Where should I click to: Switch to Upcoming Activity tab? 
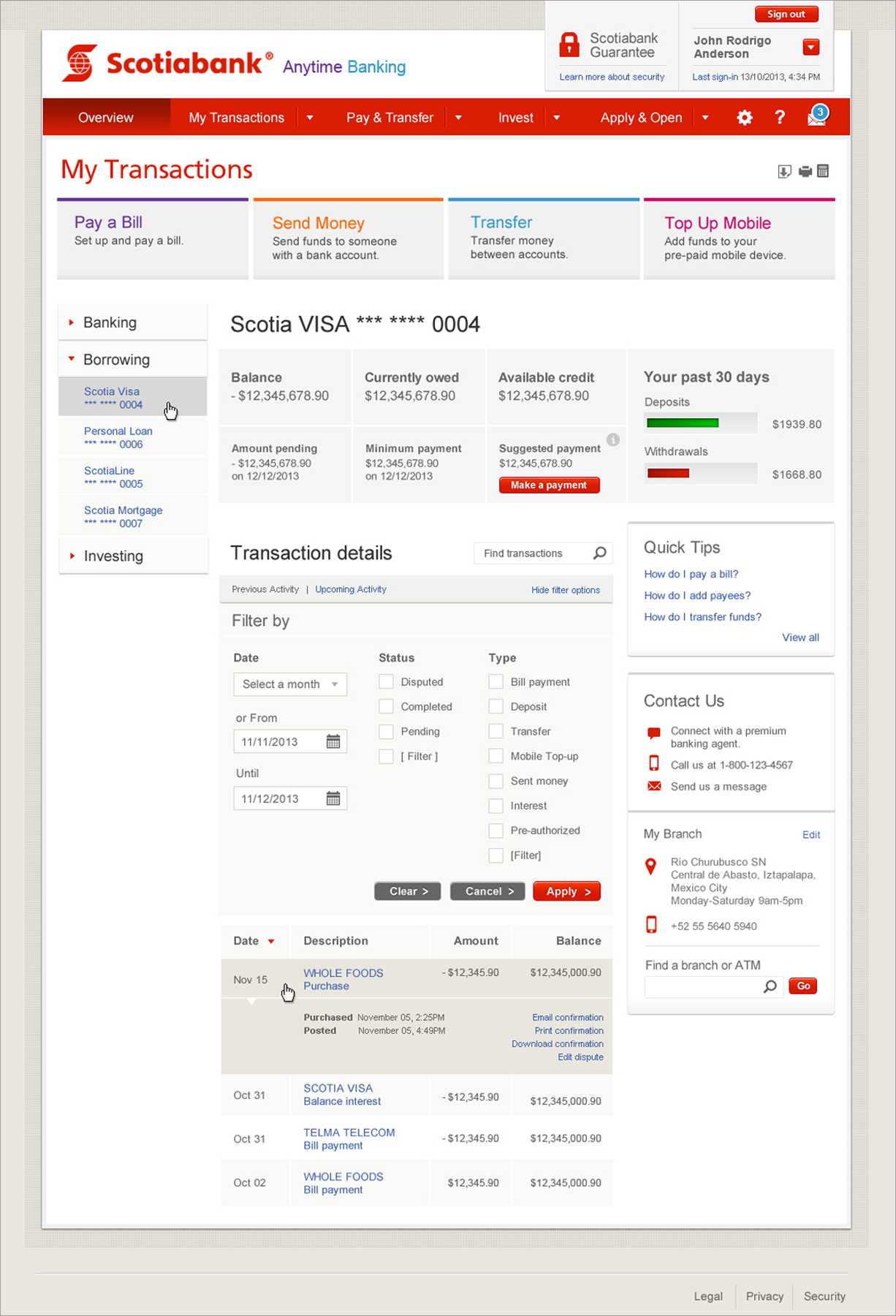pyautogui.click(x=351, y=589)
